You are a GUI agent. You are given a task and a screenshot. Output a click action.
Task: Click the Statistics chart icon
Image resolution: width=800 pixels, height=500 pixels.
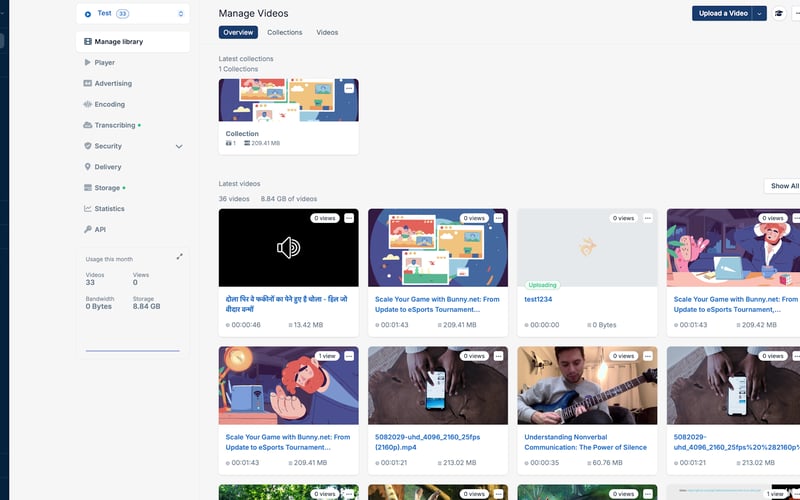tap(88, 209)
